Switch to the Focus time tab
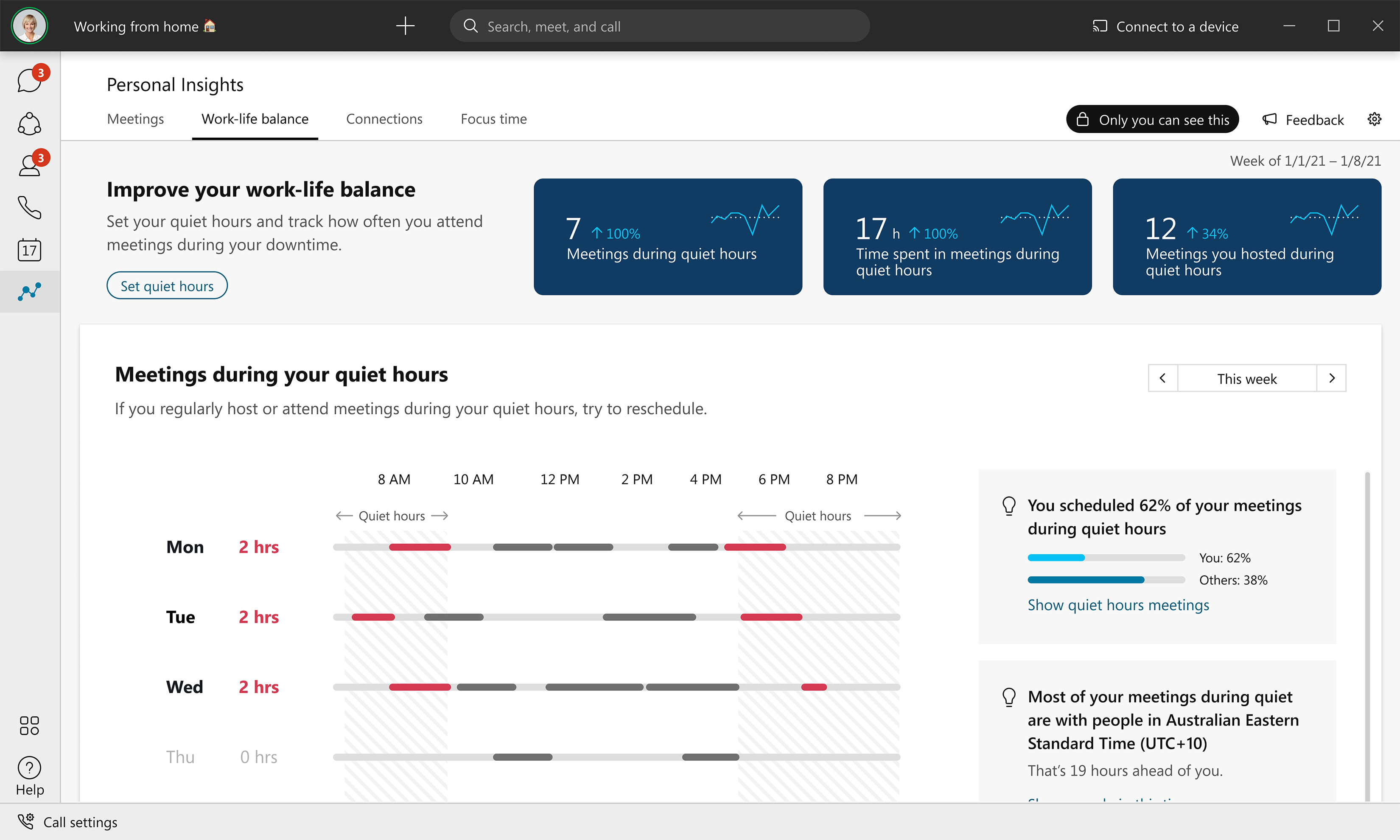 pyautogui.click(x=493, y=119)
